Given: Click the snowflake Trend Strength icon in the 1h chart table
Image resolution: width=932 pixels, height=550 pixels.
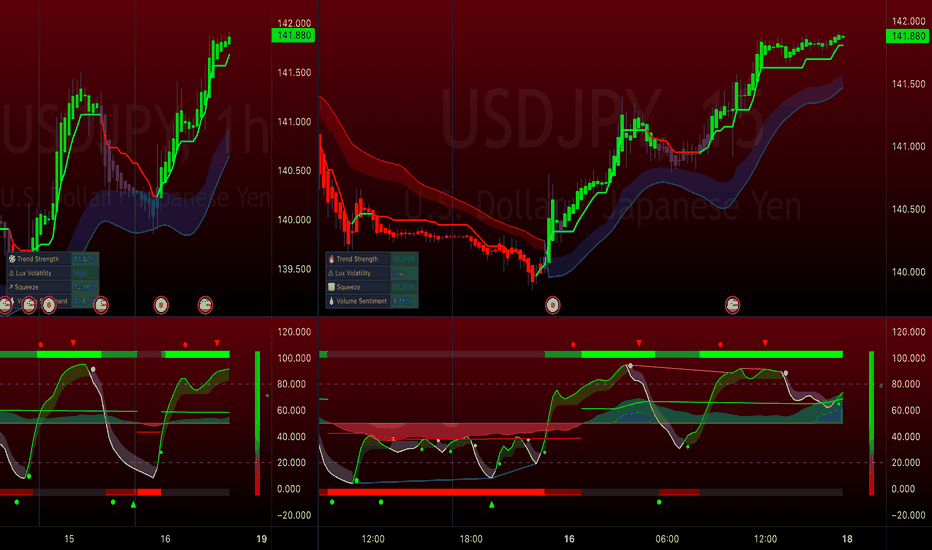Looking at the screenshot, I should click(x=12, y=259).
